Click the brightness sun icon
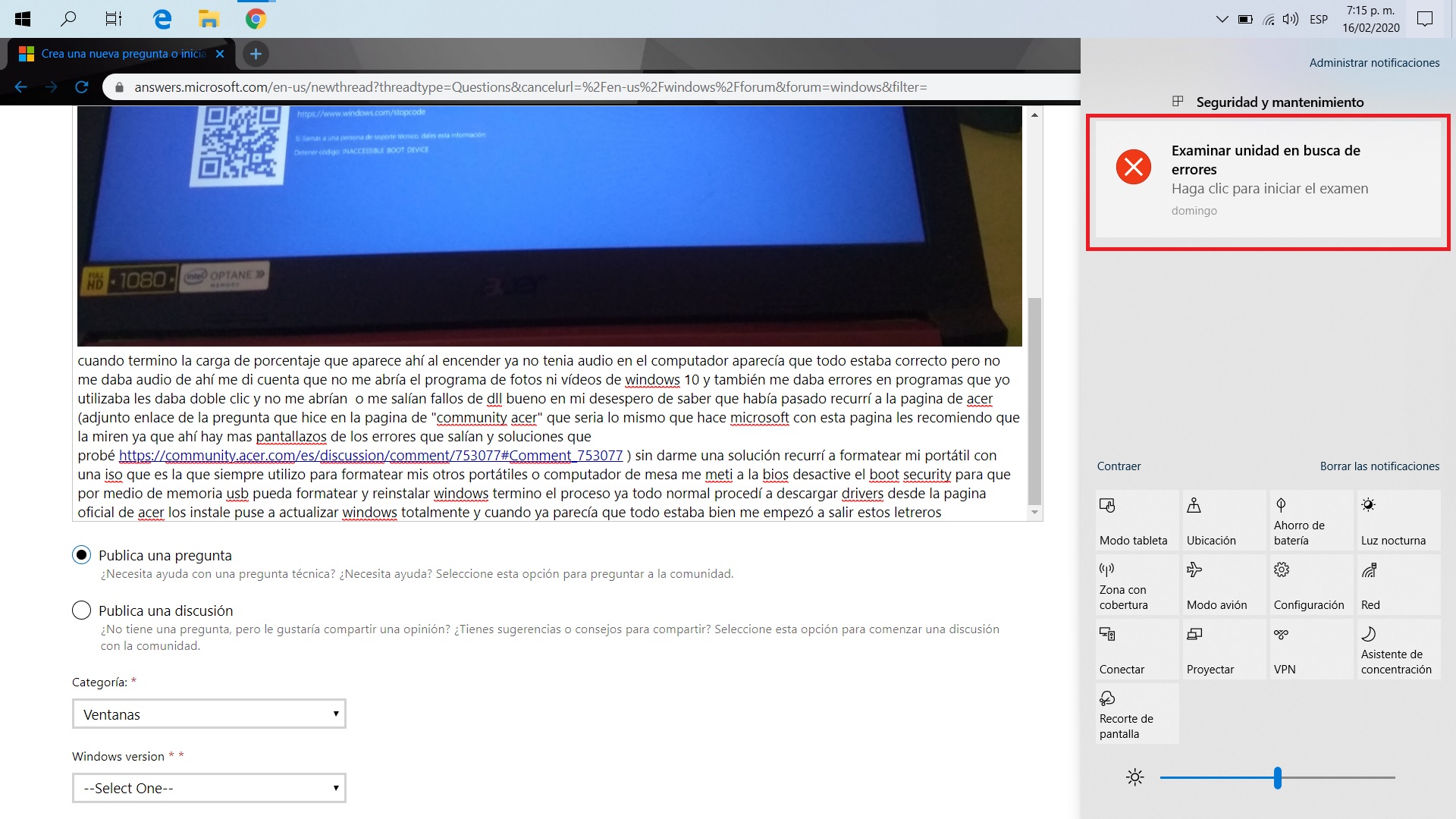The width and height of the screenshot is (1456, 819). coord(1134,777)
